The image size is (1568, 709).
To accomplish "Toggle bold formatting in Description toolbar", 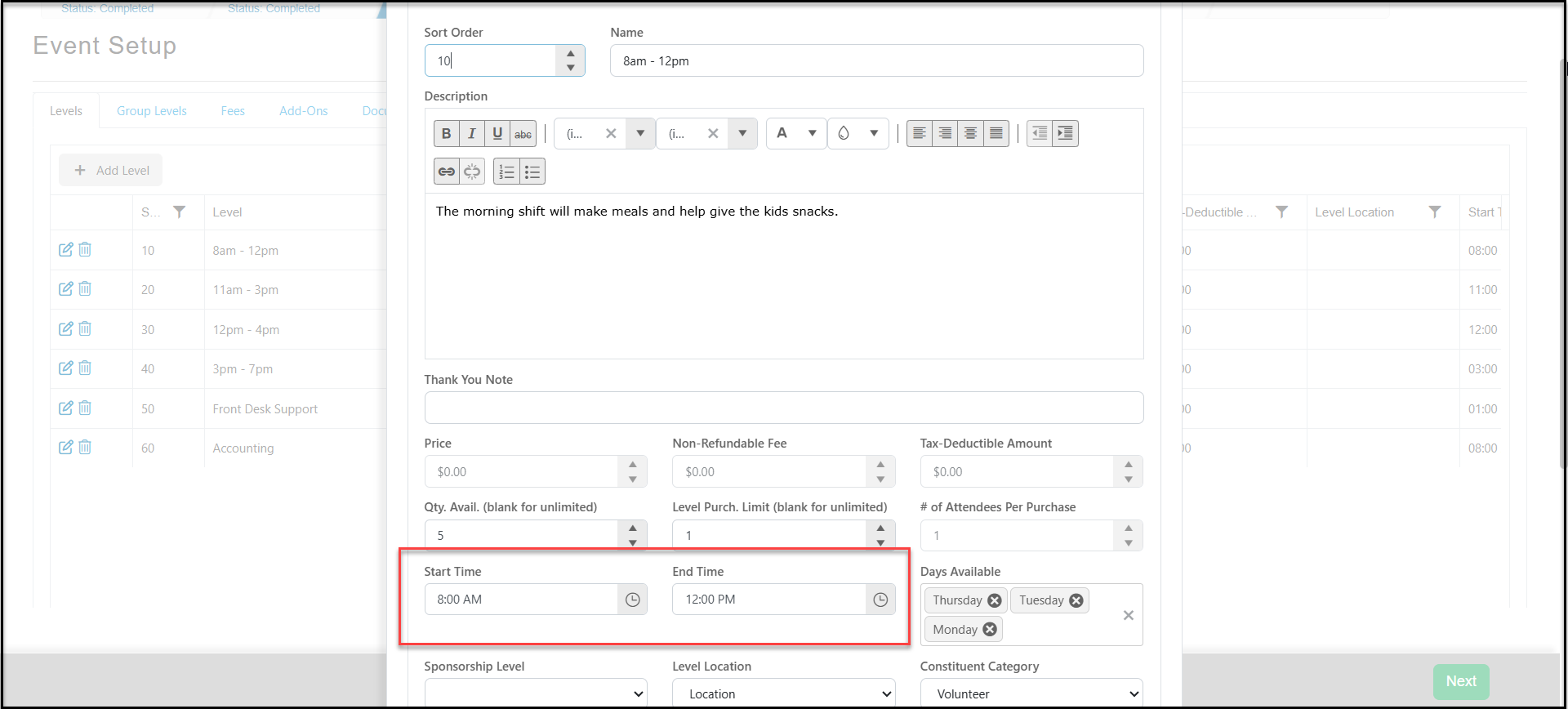I will [x=446, y=133].
